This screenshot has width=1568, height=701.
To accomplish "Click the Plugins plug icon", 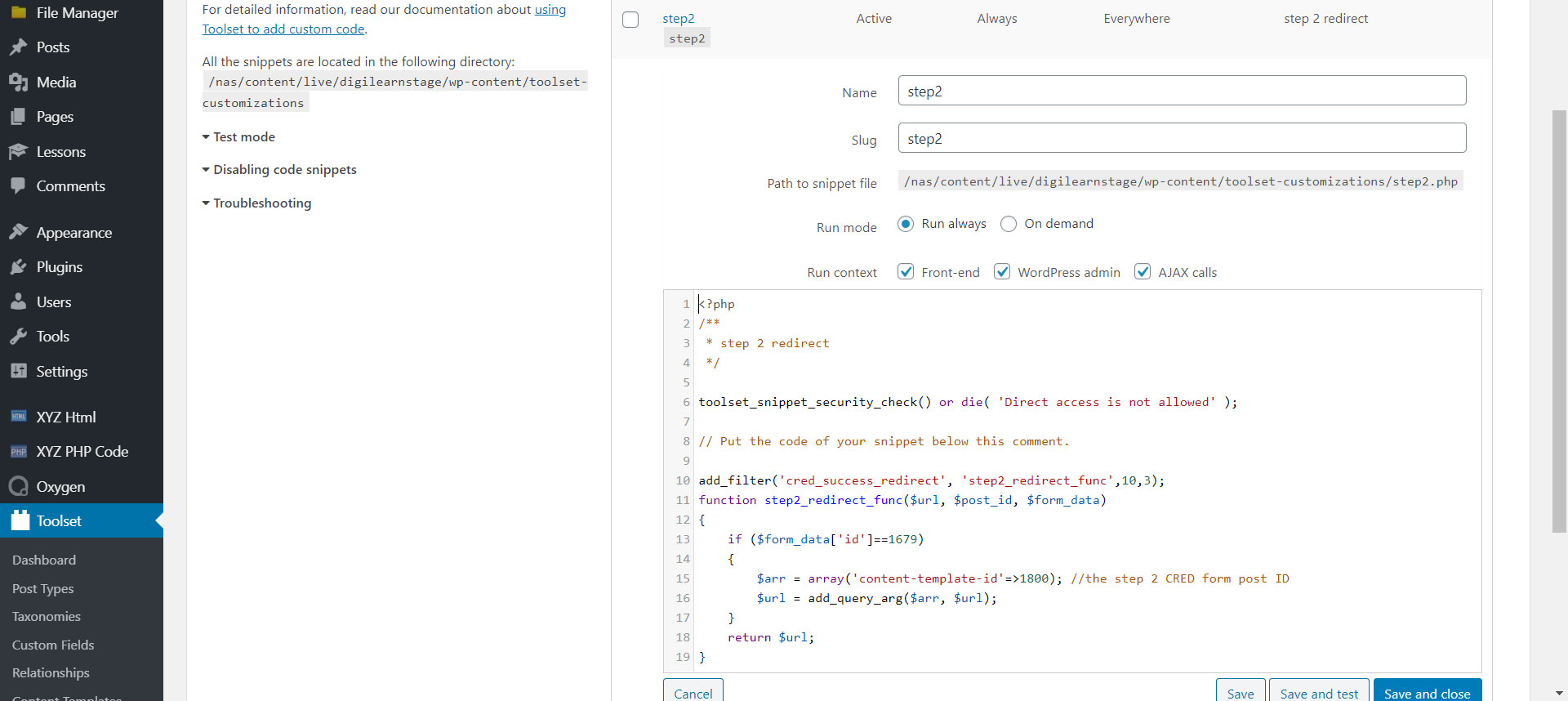I will pyautogui.click(x=19, y=267).
